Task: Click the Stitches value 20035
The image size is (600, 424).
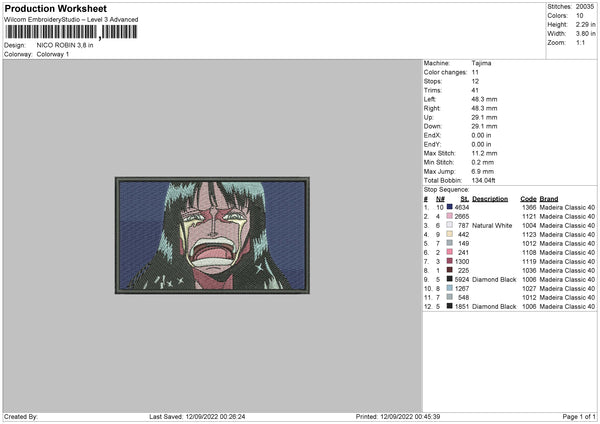Action: click(585, 7)
